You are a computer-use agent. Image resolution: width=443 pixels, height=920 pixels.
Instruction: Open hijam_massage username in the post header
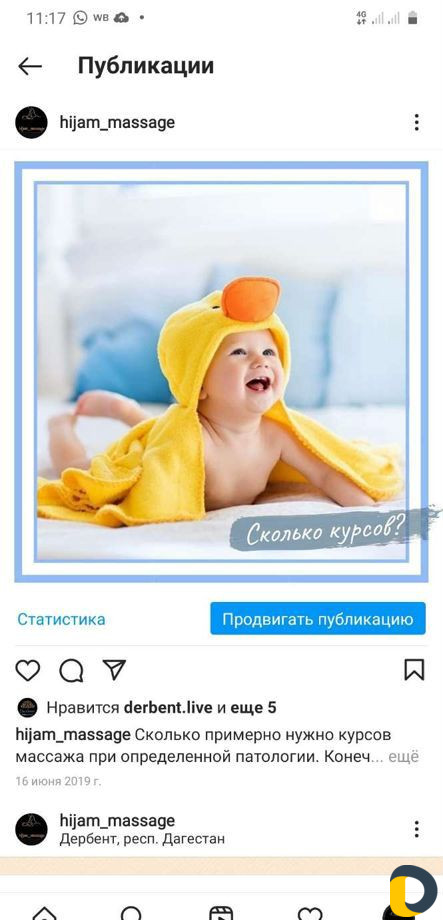click(x=117, y=123)
